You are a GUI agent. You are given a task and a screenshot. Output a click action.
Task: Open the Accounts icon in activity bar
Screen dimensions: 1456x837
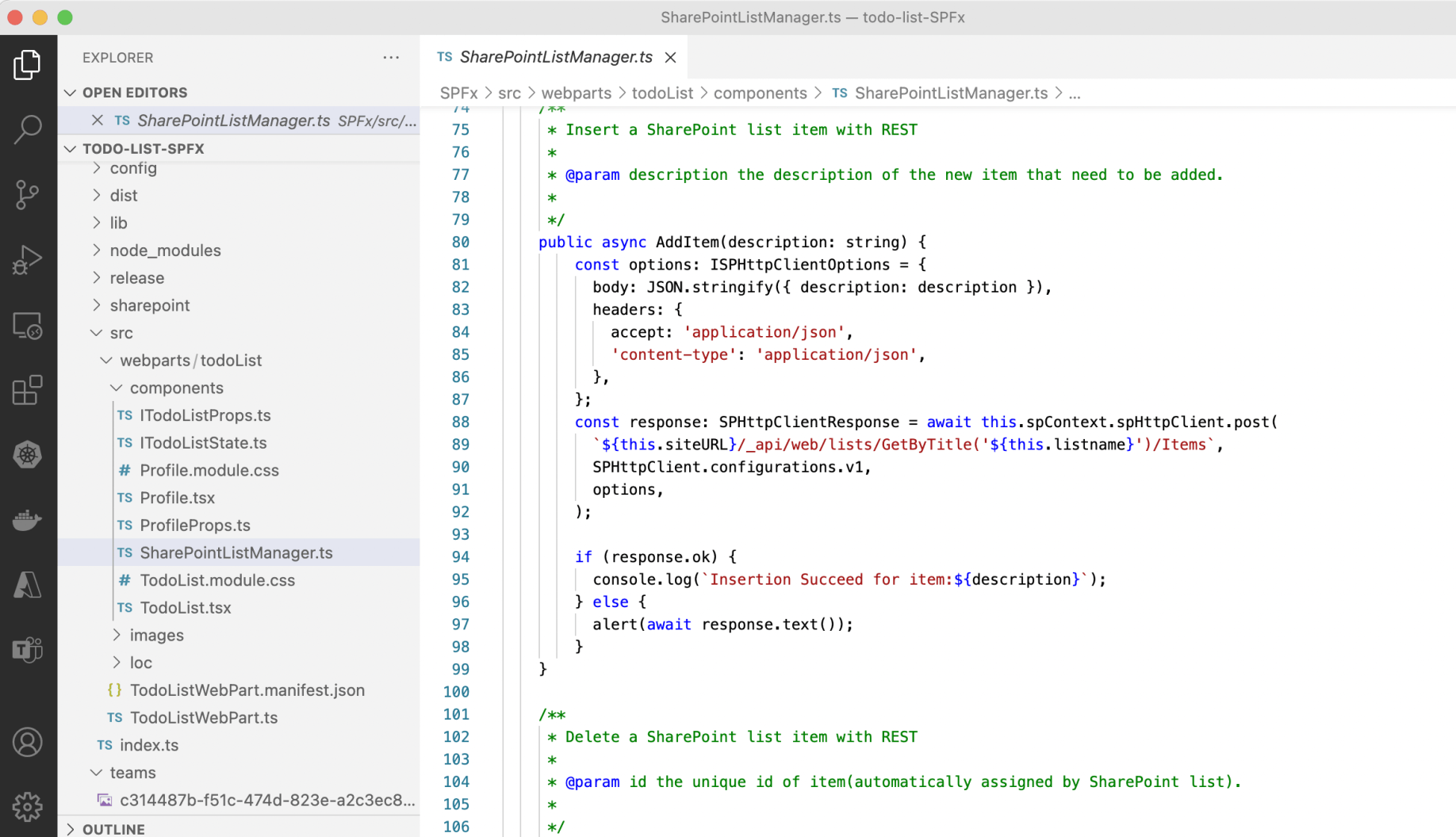pos(28,743)
